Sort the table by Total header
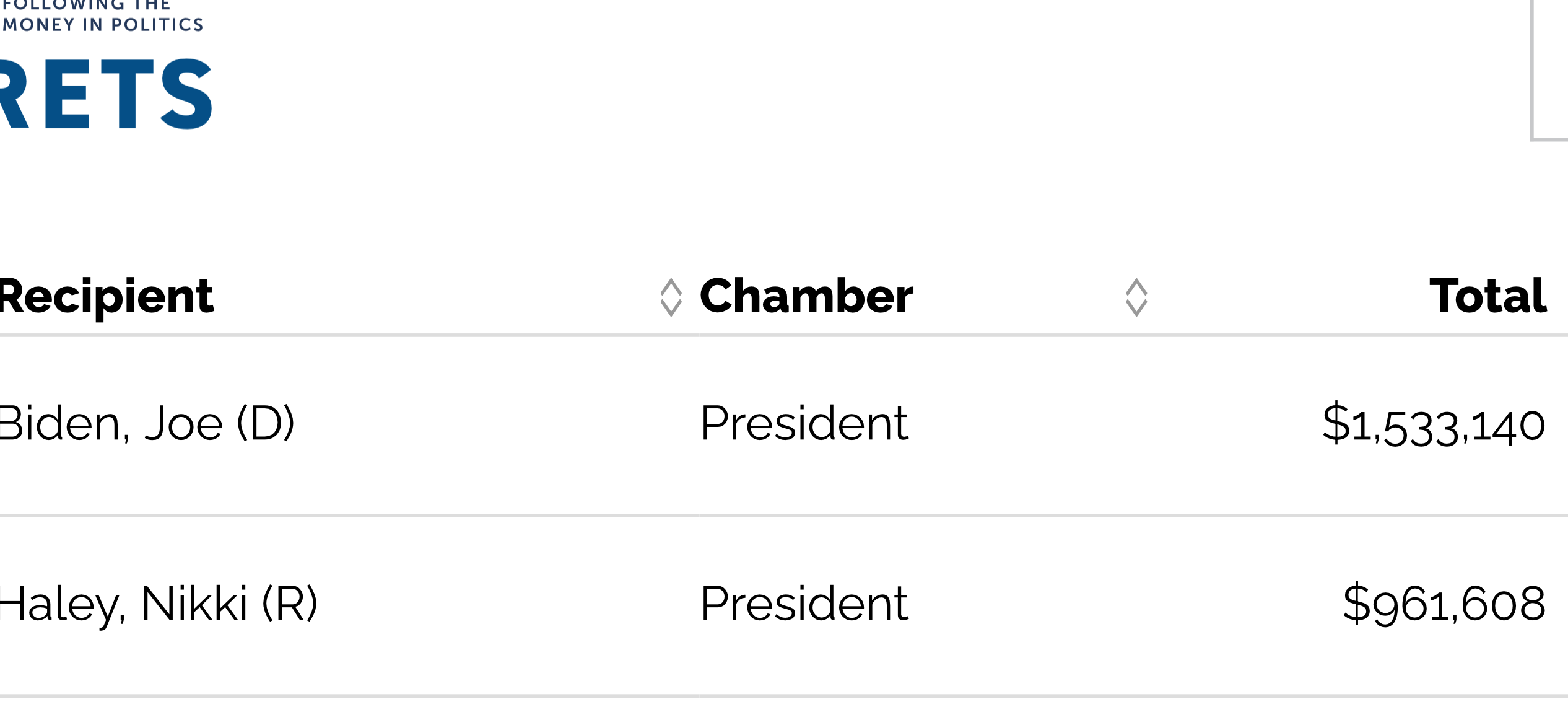The image size is (1568, 725). [x=1487, y=296]
